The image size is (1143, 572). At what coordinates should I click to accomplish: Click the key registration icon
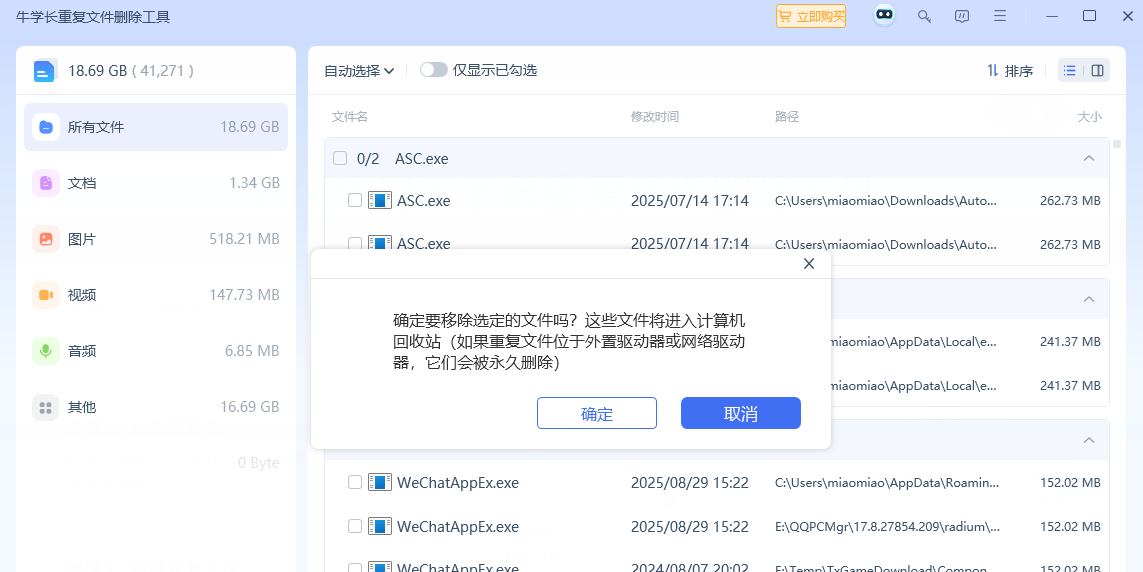pyautogui.click(x=925, y=16)
